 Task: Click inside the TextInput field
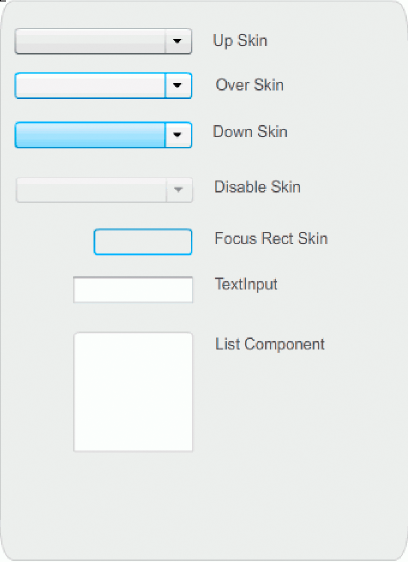[133, 290]
